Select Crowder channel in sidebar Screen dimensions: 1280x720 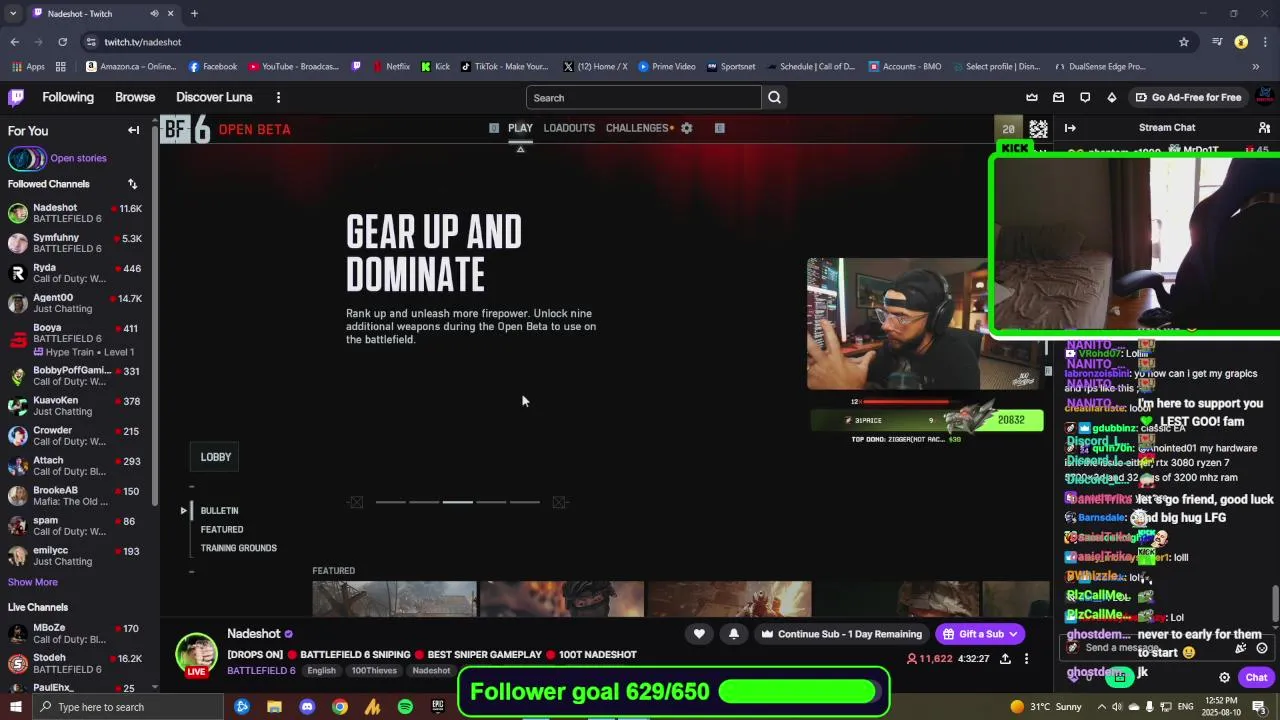[x=78, y=436]
